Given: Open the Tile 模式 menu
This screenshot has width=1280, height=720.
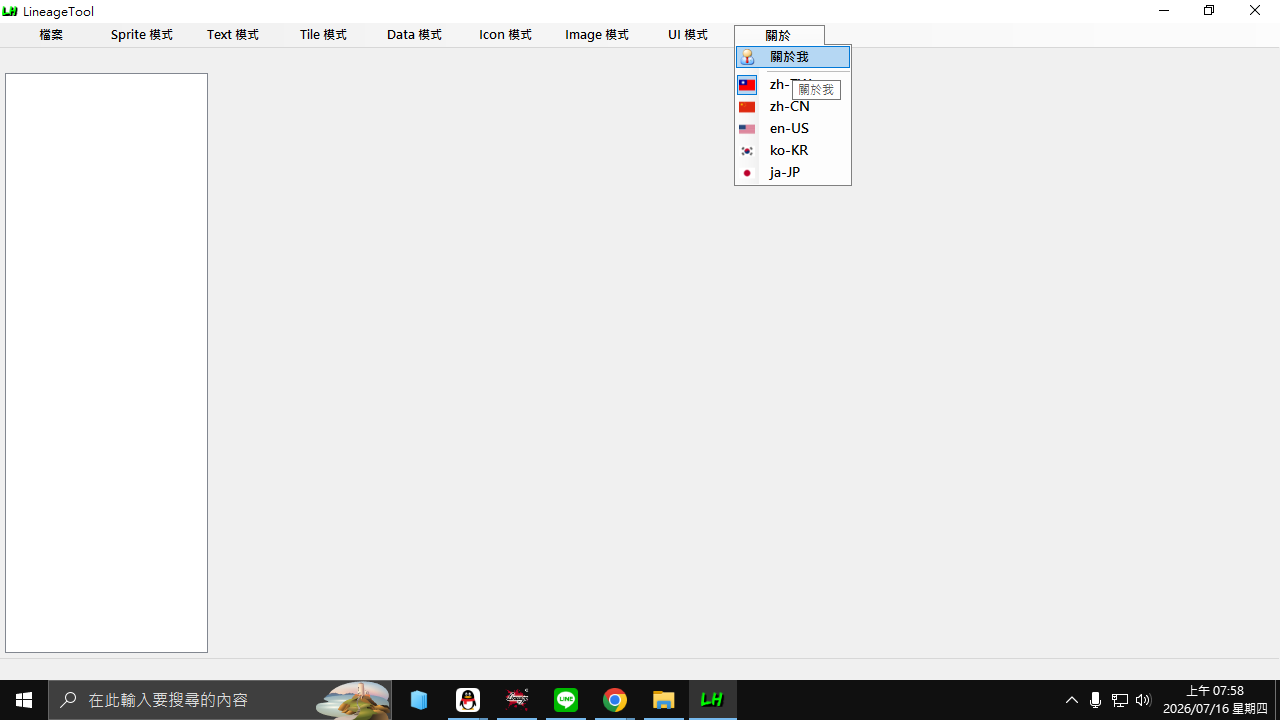Looking at the screenshot, I should tap(323, 35).
